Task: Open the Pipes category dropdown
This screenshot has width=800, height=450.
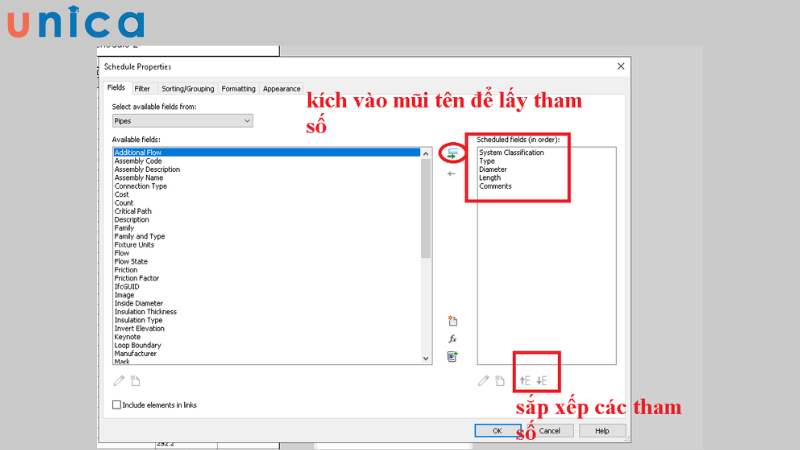Action: (183, 121)
